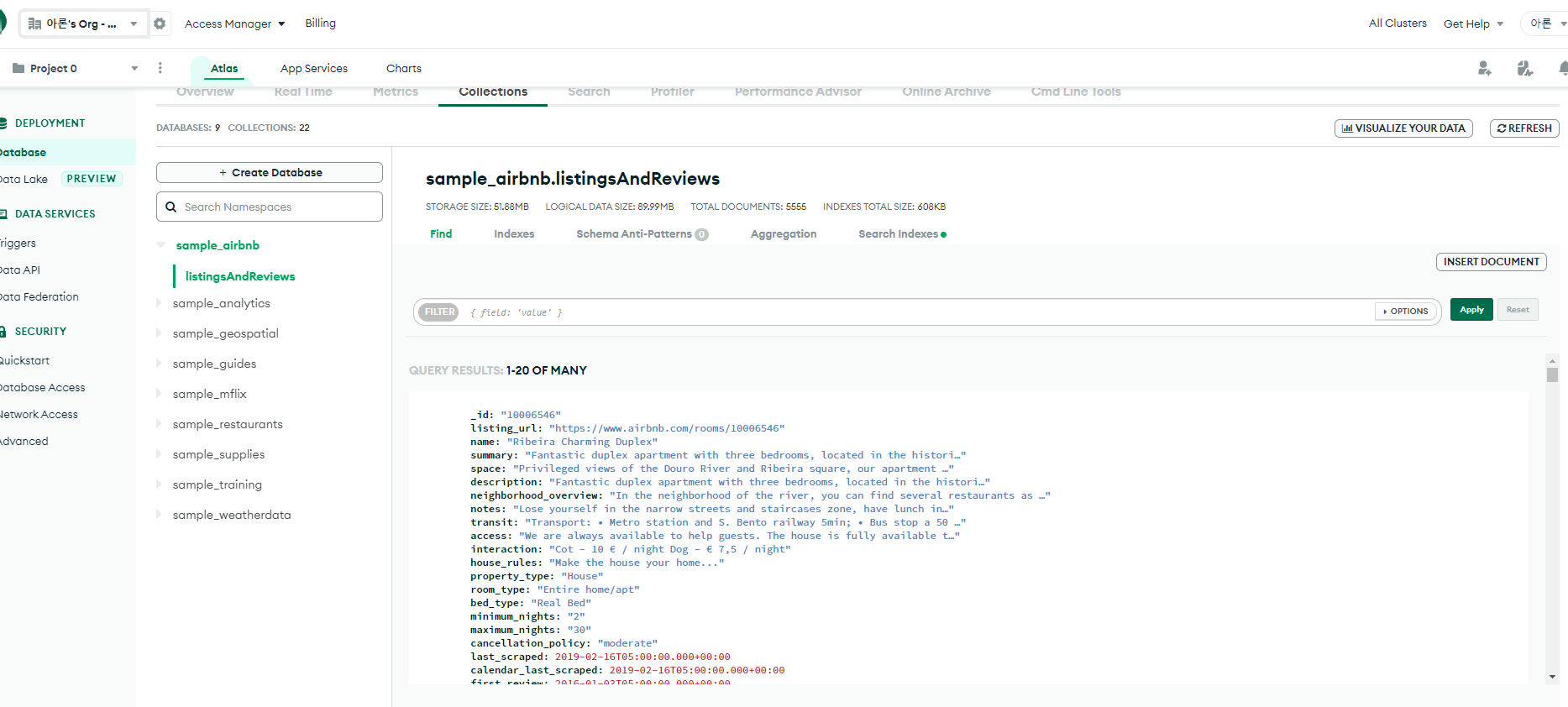Open the organization selector dropdown

pos(84,24)
